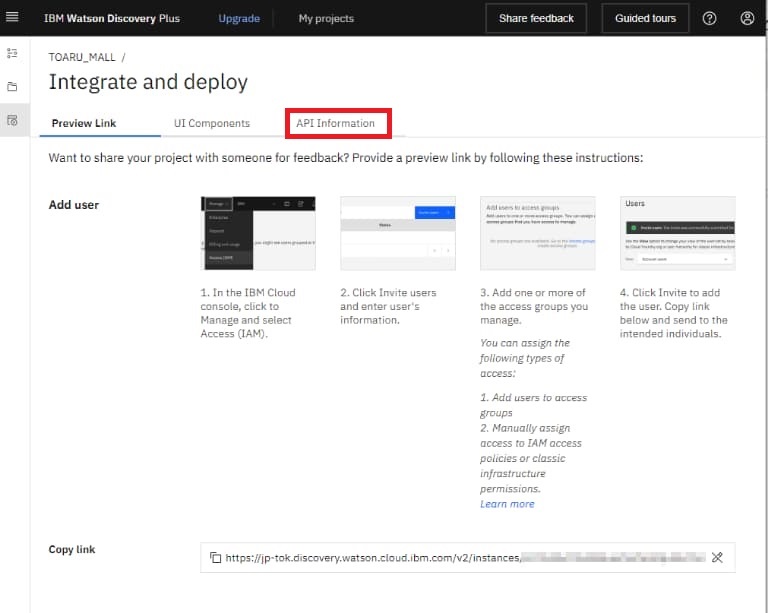Open the hamburger navigation menu
768x613 pixels.
(x=12, y=18)
